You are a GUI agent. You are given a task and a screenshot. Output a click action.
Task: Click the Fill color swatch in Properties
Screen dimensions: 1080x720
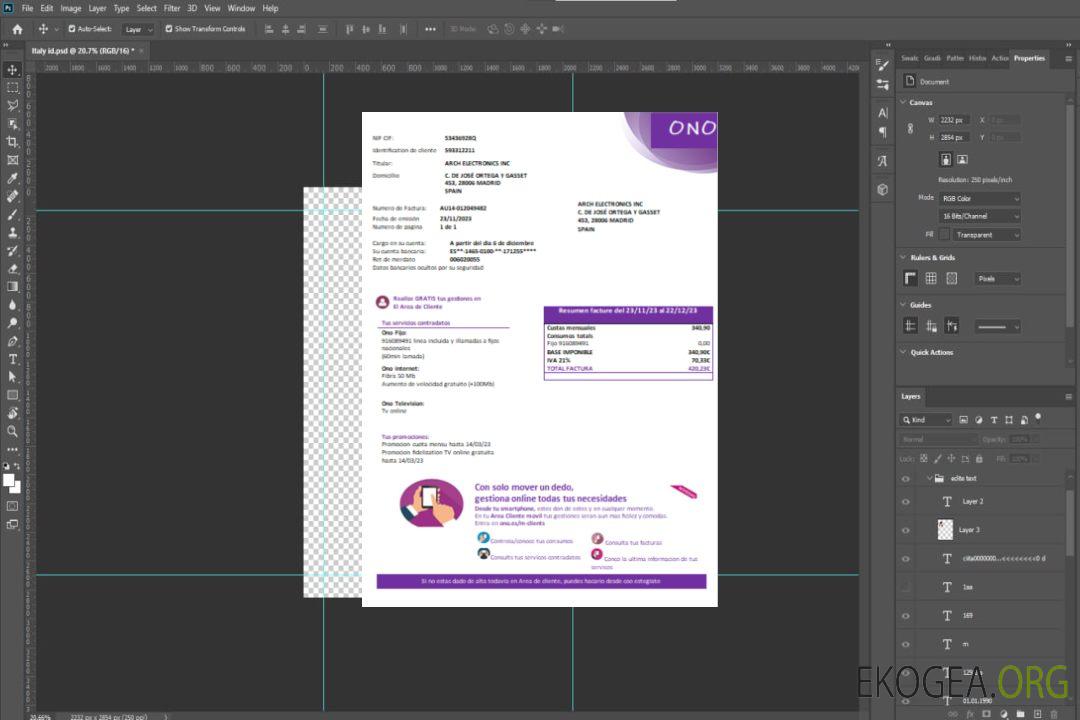point(946,235)
